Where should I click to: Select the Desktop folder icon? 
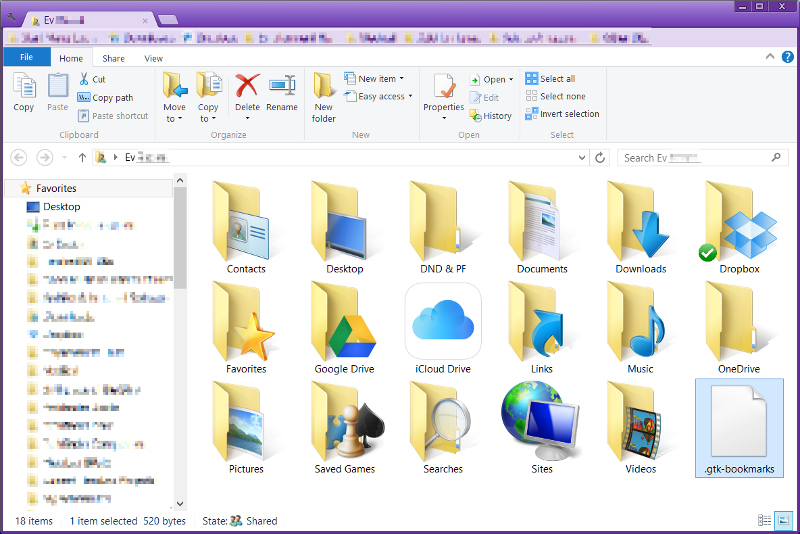(344, 228)
